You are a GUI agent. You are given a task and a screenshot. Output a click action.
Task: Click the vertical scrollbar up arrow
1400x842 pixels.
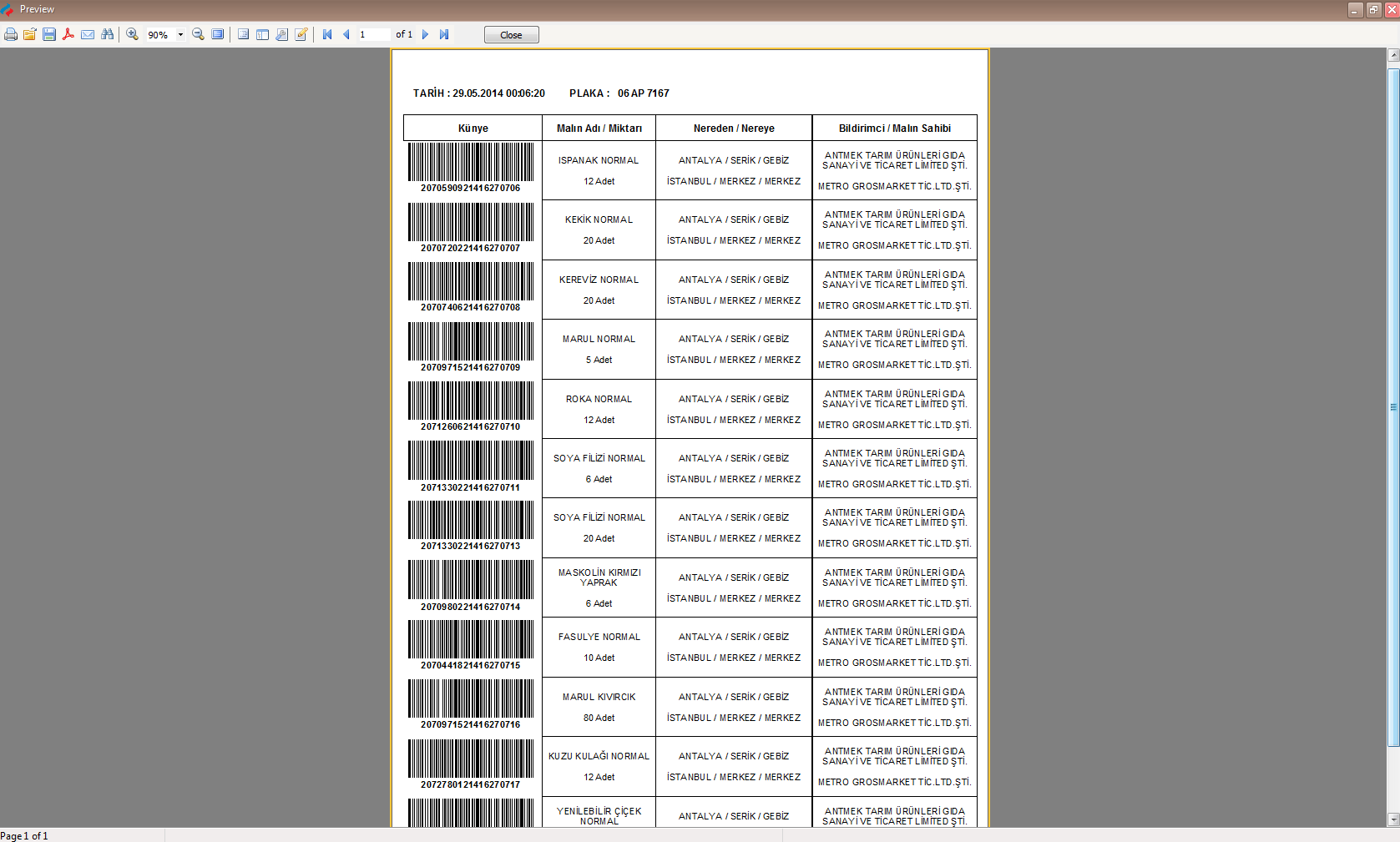[x=1393, y=55]
